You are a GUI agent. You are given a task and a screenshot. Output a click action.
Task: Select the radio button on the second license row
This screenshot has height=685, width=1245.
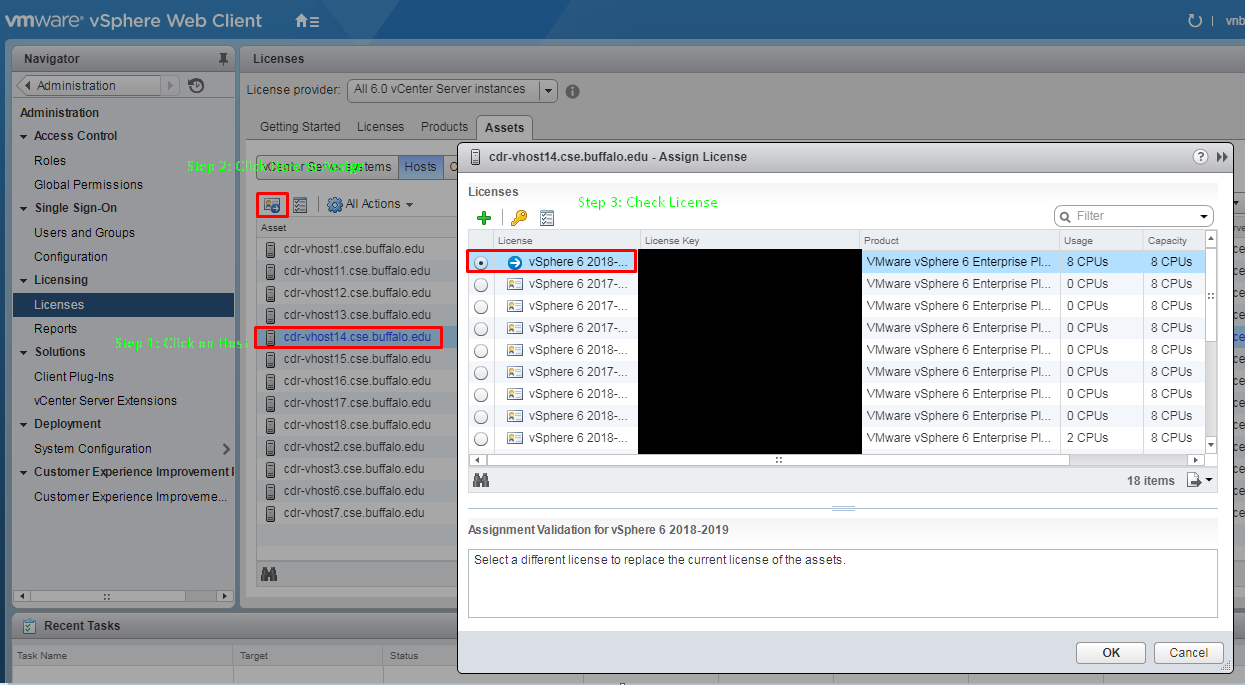[481, 284]
